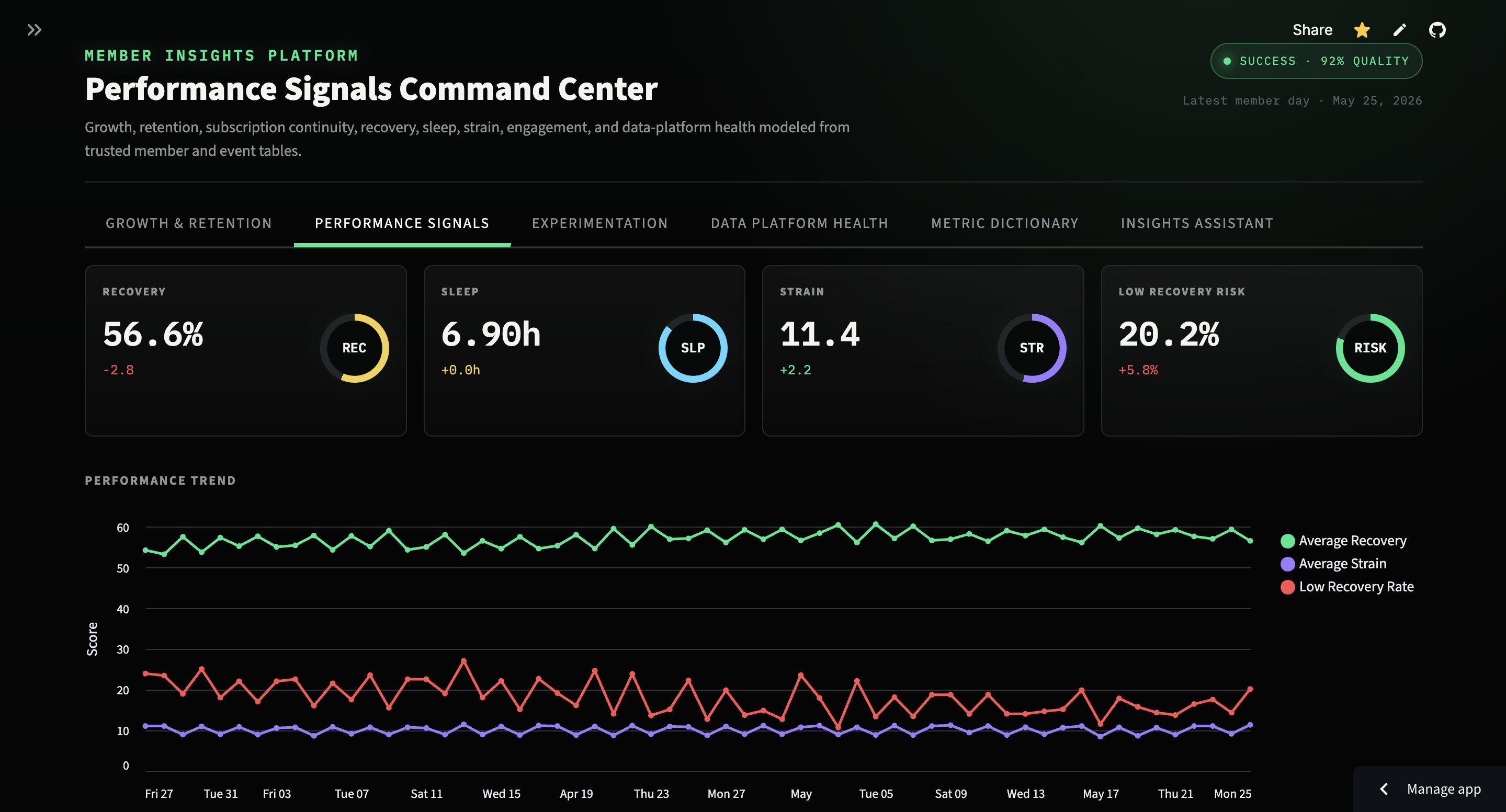Image resolution: width=1506 pixels, height=812 pixels.
Task: Click the 20.2% low recovery risk value
Action: [x=1169, y=334]
